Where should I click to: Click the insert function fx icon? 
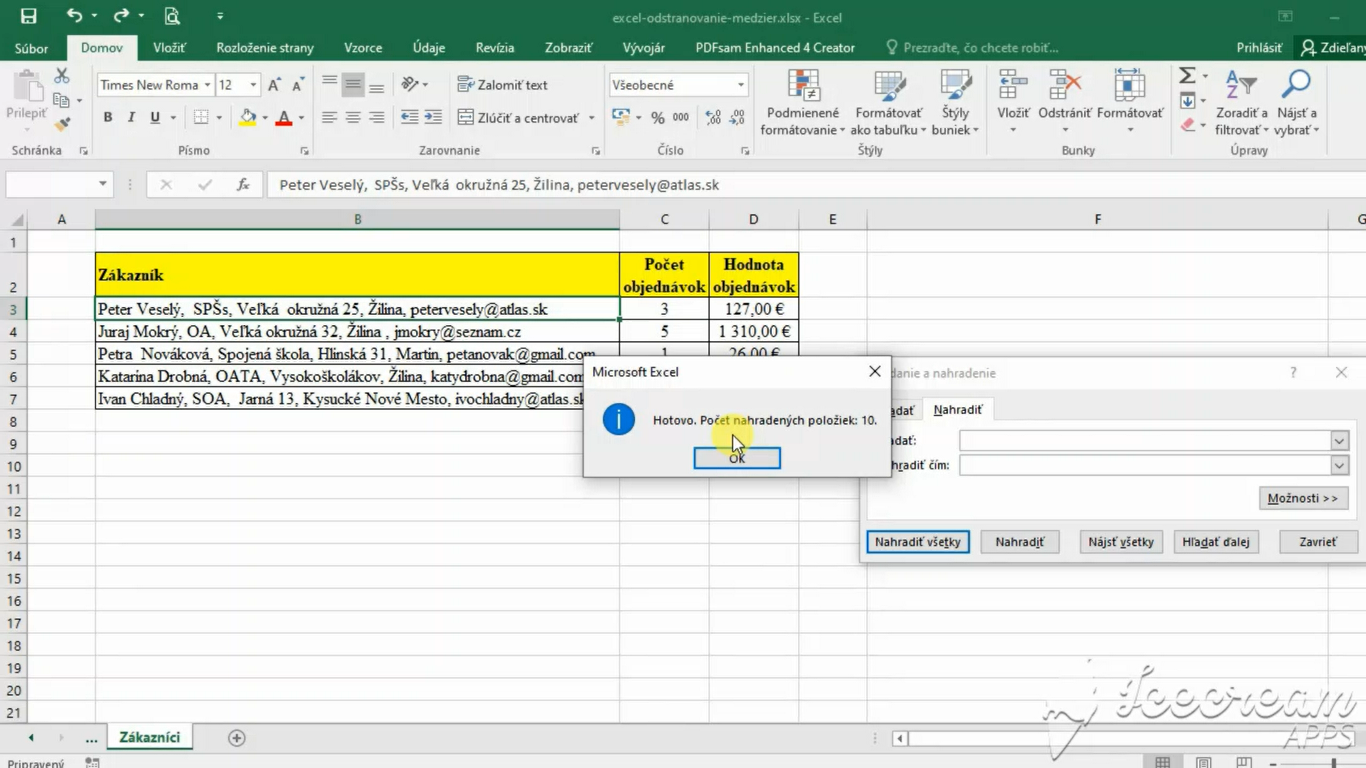click(x=243, y=185)
